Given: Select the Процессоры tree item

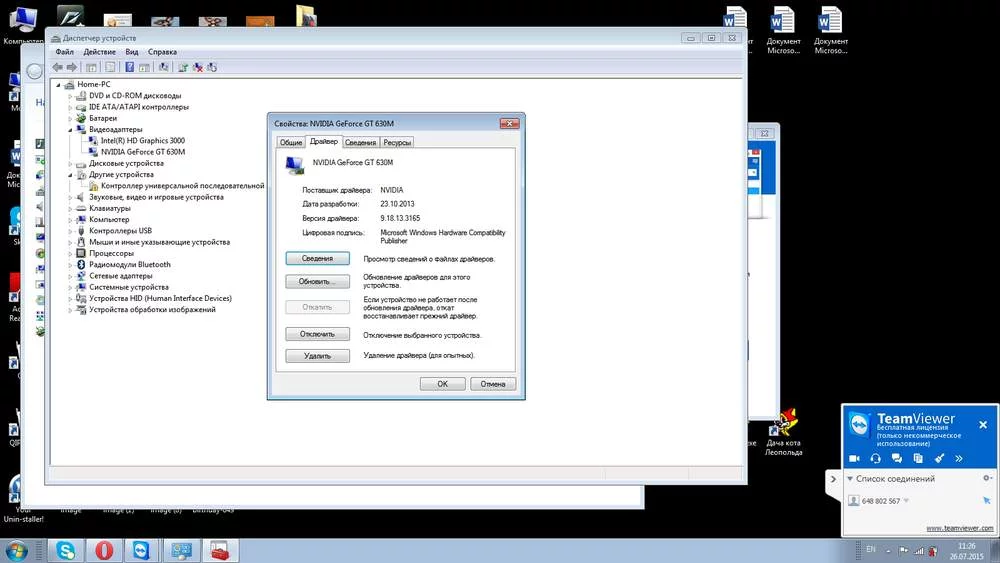Looking at the screenshot, I should 112,253.
